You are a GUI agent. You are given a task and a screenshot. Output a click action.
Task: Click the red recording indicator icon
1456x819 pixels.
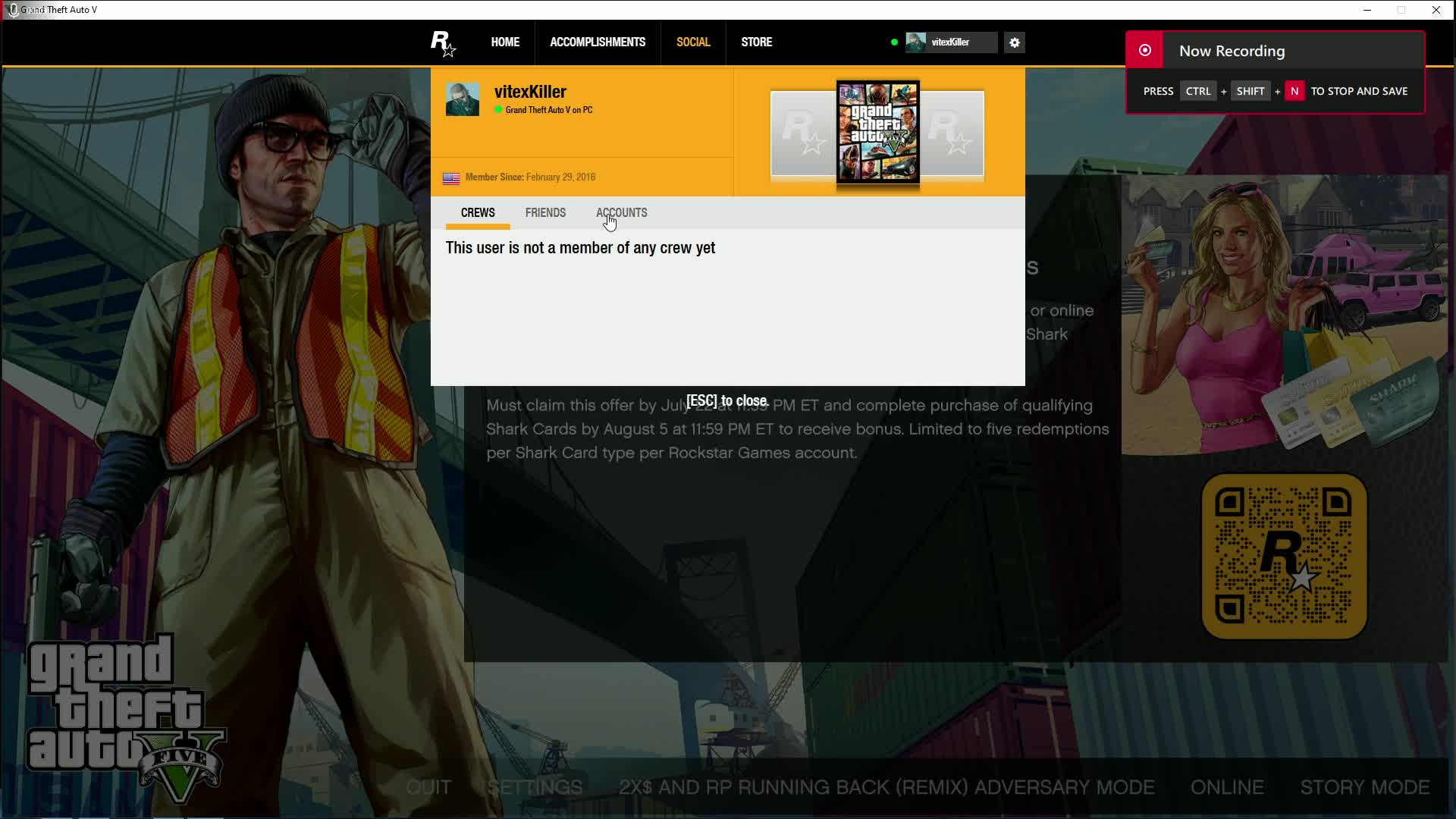(1145, 50)
